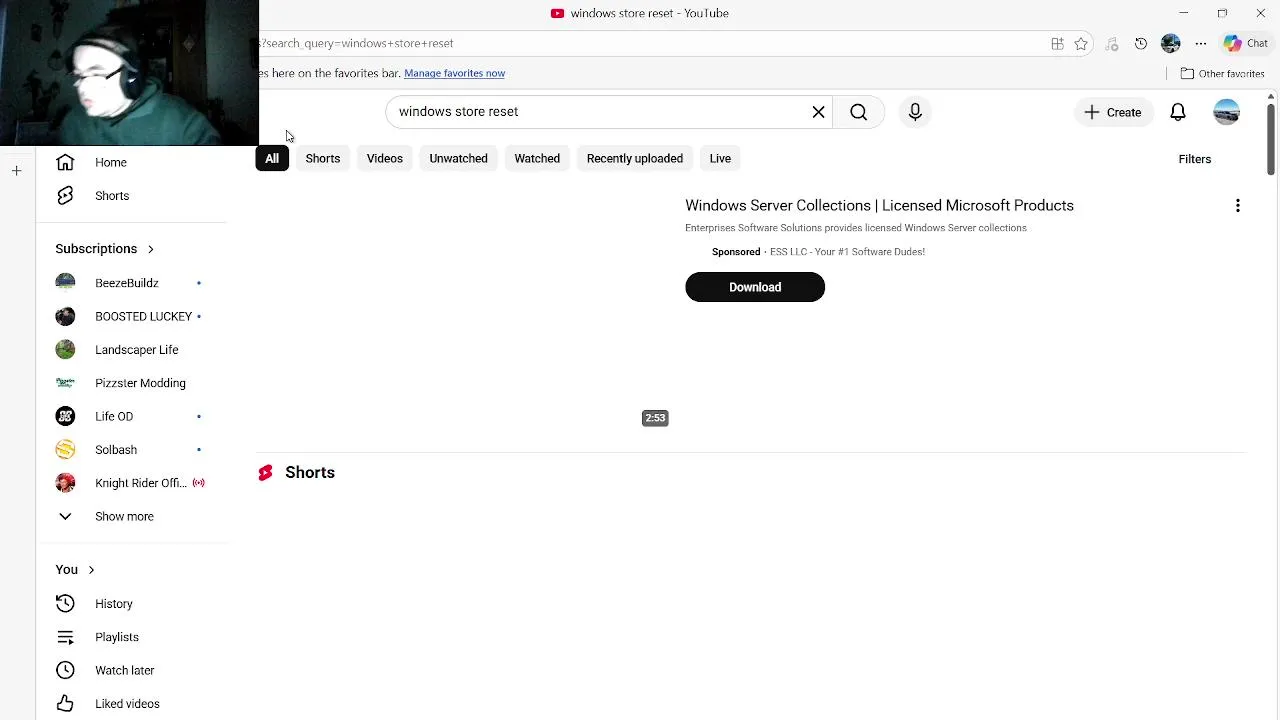The width and height of the screenshot is (1280, 720).
Task: Expand Subscriptions section chevron
Action: pyautogui.click(x=150, y=249)
